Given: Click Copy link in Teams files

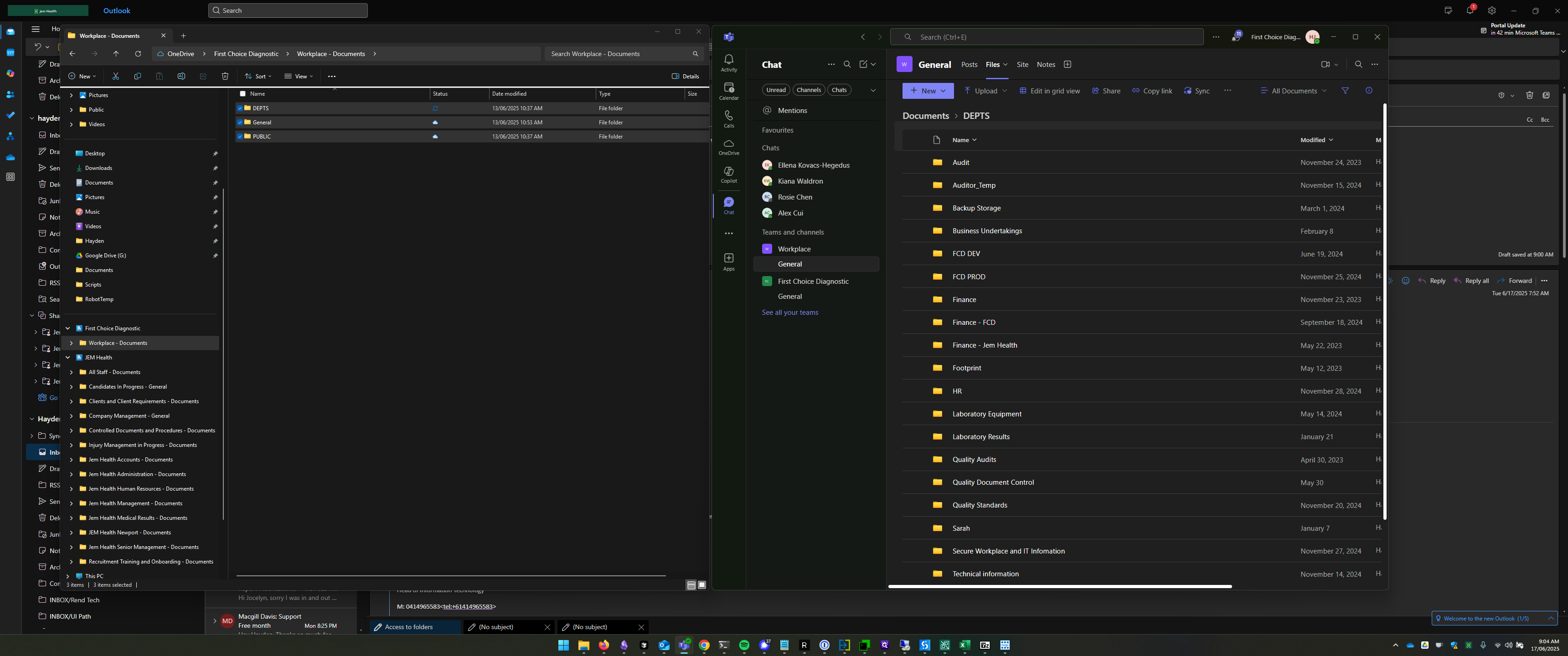Looking at the screenshot, I should coord(1152,91).
